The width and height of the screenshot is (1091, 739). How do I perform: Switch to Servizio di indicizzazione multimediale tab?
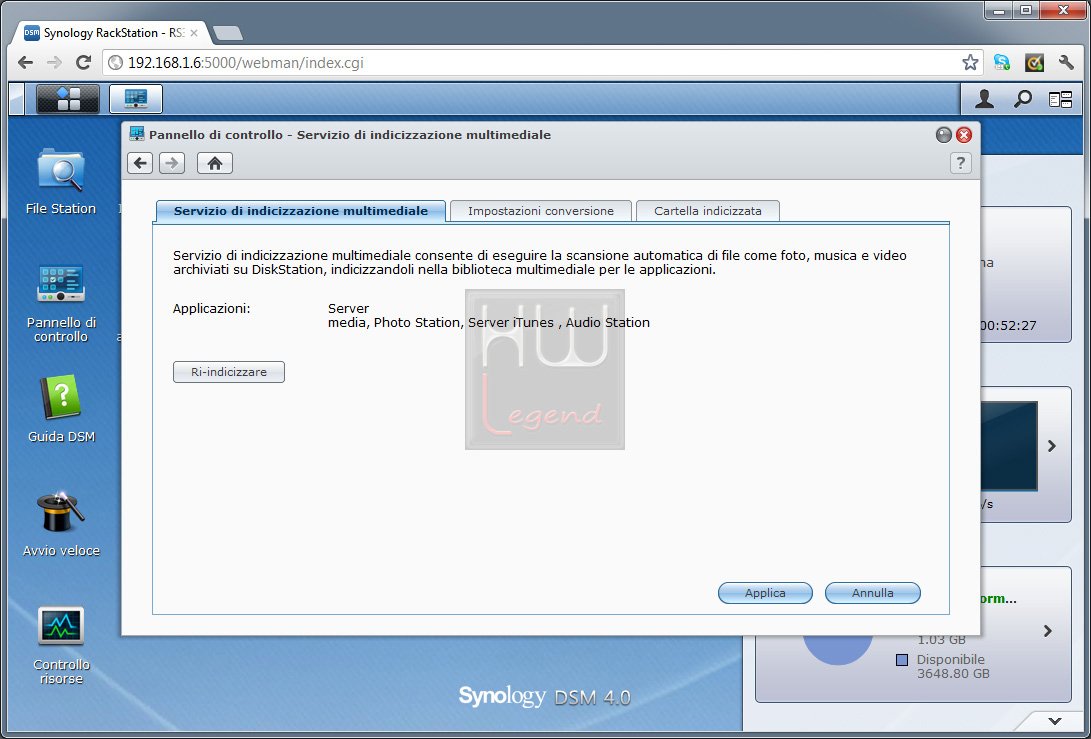(301, 211)
